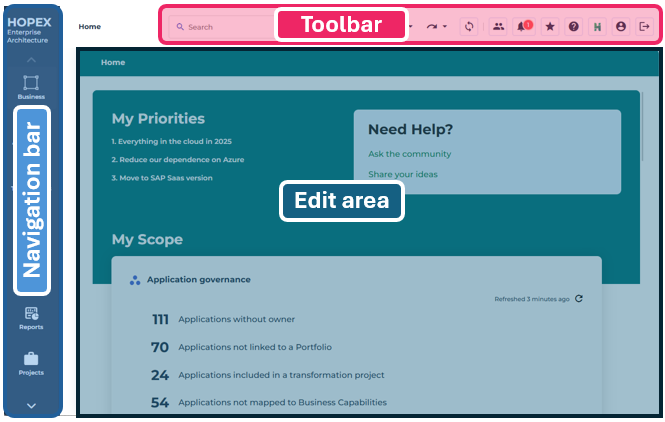Click the number 111 count
This screenshot has height=422, width=665.
[x=160, y=319]
